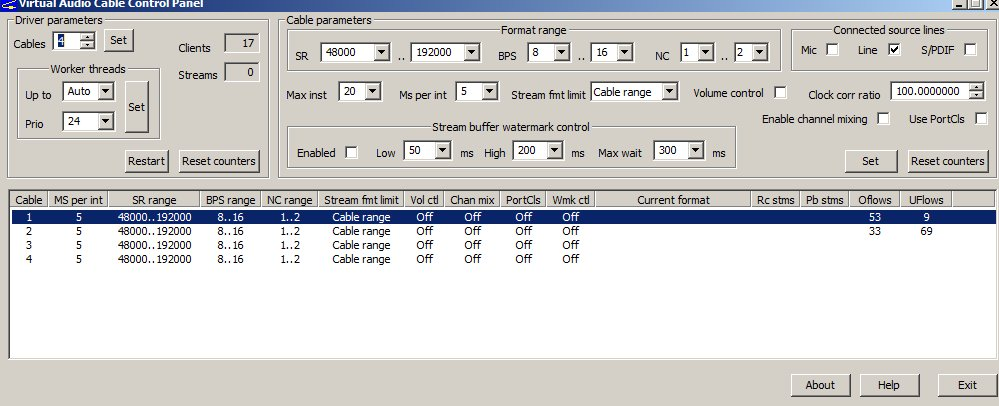999x406 pixels.
Task: Click the Exit button
Action: click(x=967, y=385)
